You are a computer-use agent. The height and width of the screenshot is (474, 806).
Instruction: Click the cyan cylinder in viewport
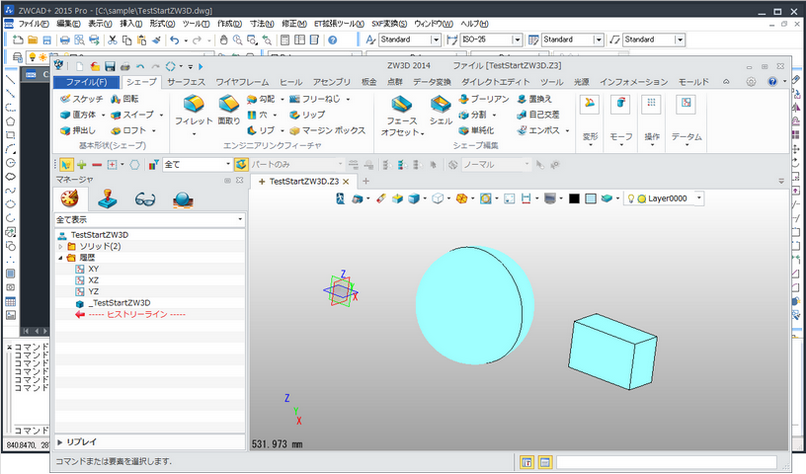[x=474, y=305]
